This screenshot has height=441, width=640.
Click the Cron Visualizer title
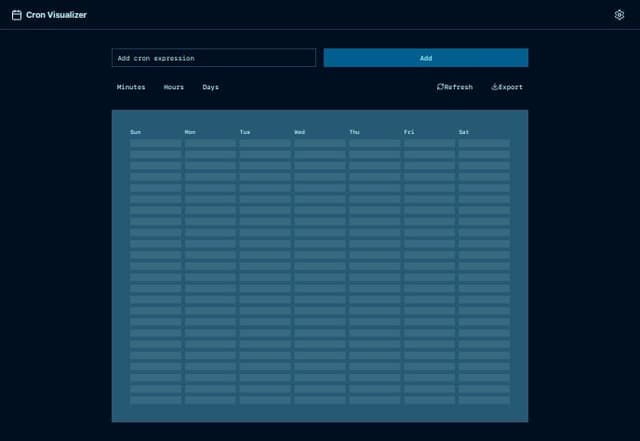(56, 15)
